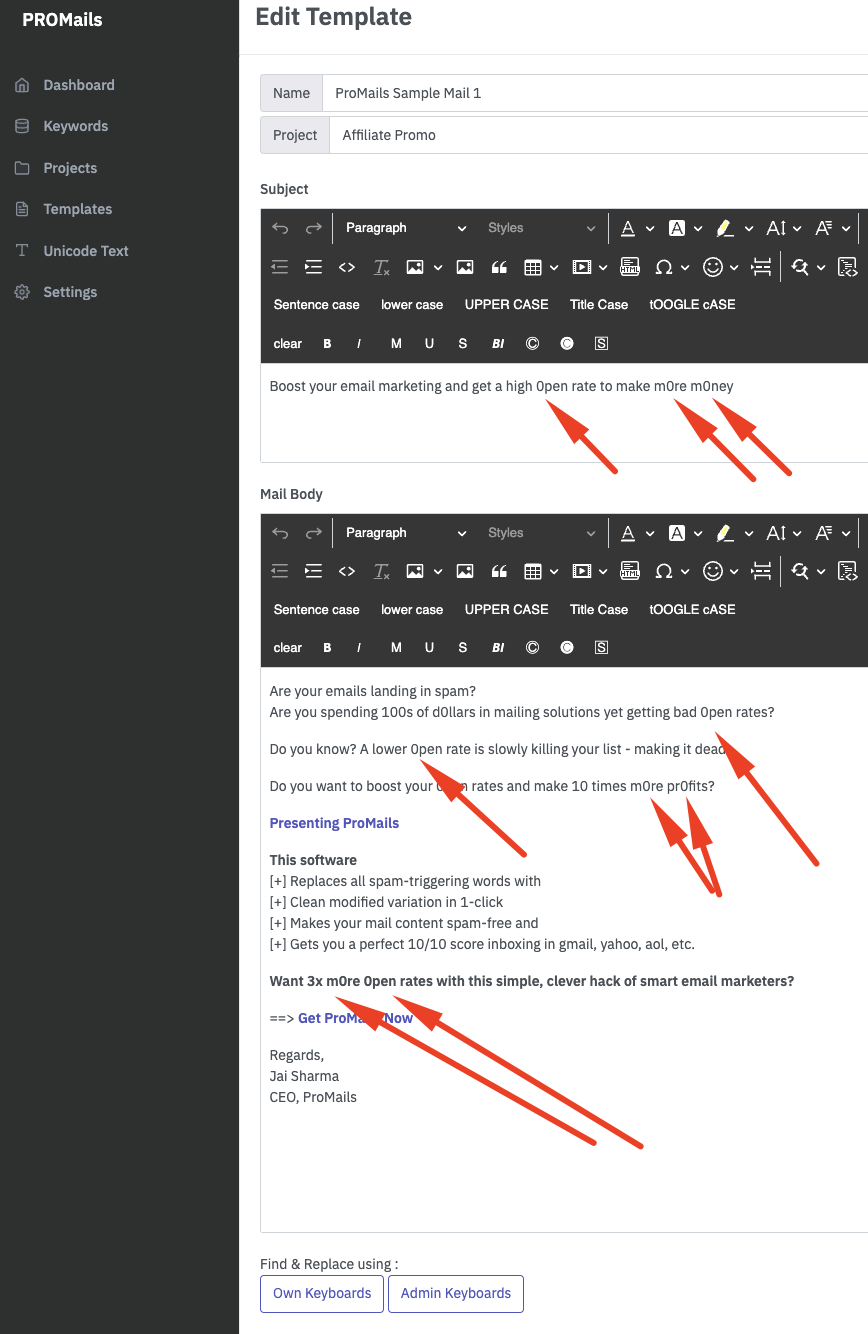The width and height of the screenshot is (868, 1334).
Task: Insert HTML embed in Subject editor
Action: pyautogui.click(x=630, y=267)
